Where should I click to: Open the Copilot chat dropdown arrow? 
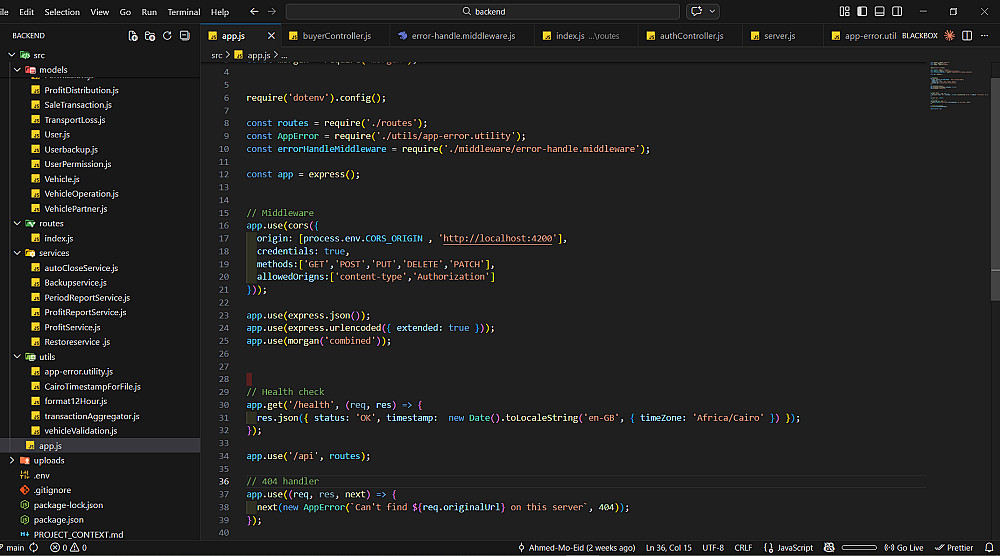(713, 12)
